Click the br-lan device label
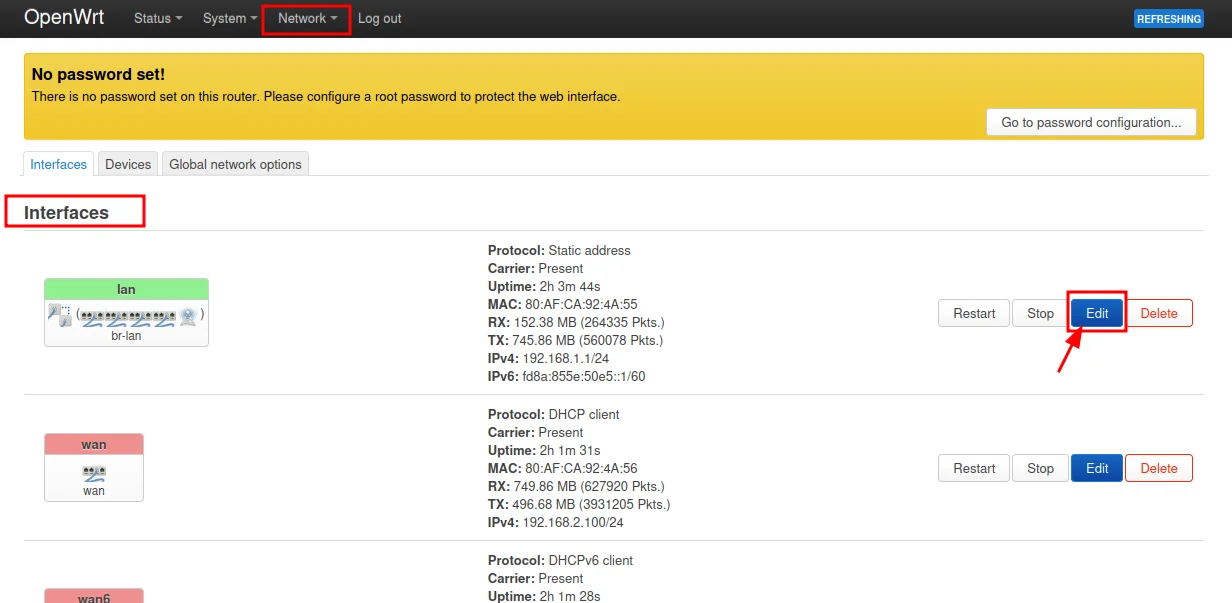 point(126,336)
